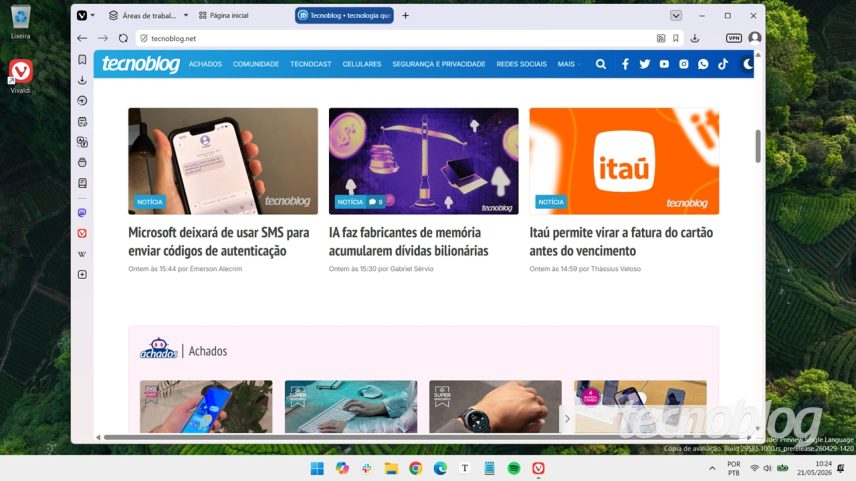
Task: Add a new web panel
Action: pos(82,275)
